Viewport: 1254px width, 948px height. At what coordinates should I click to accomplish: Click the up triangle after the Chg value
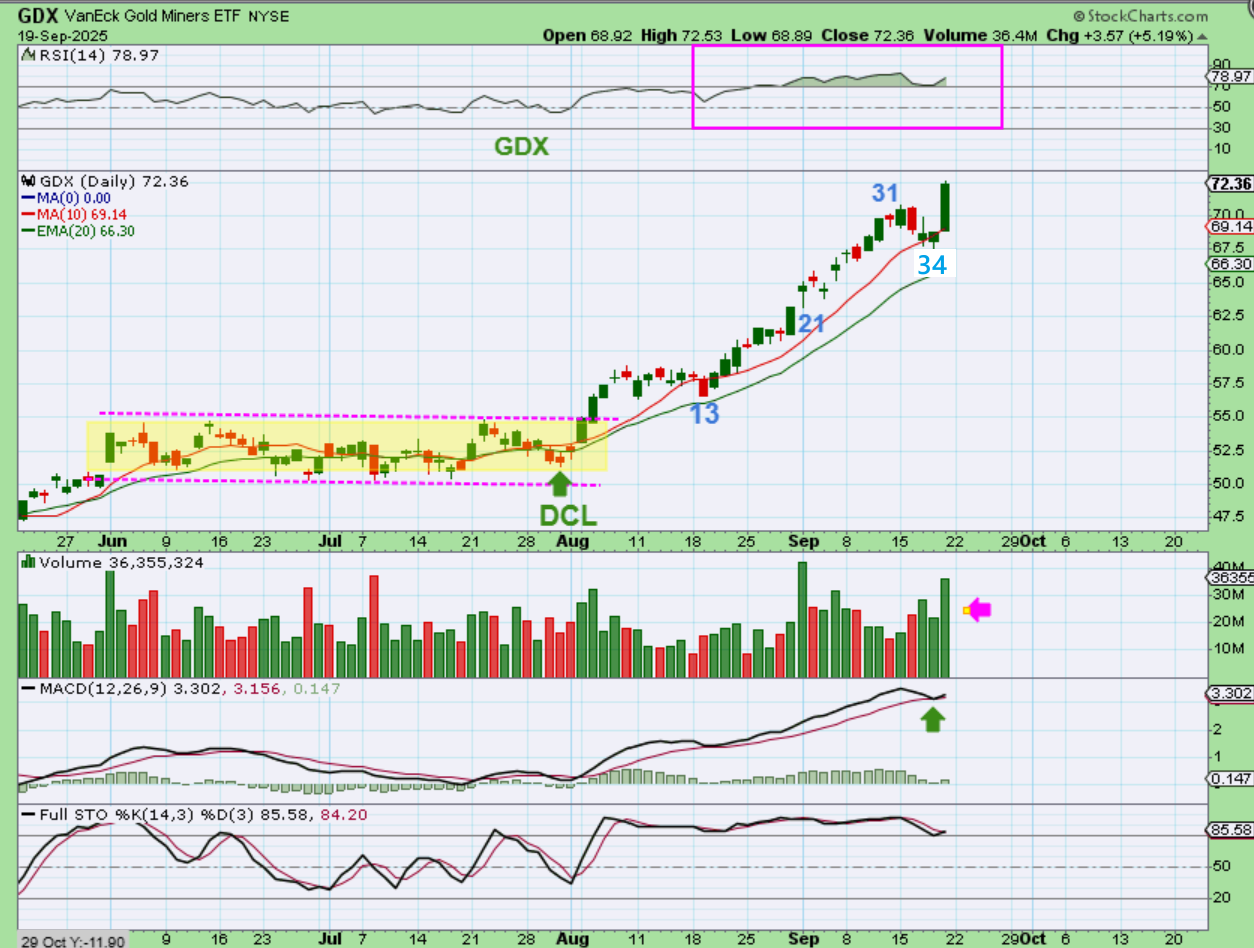1200,35
